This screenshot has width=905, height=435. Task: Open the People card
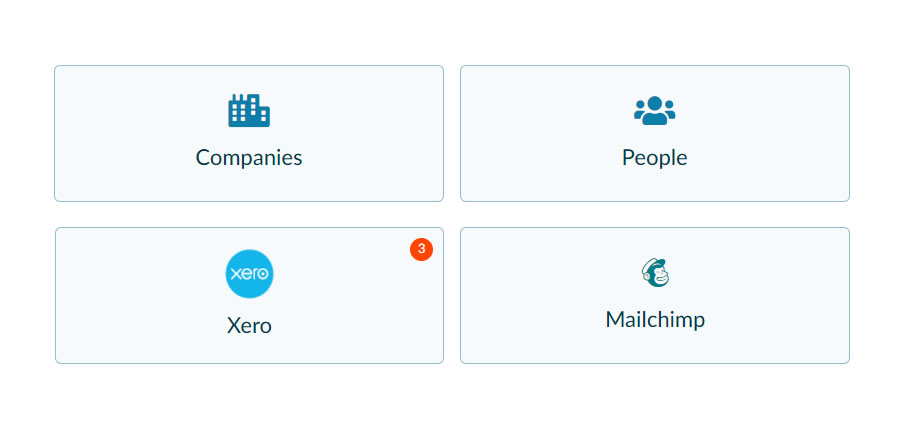point(655,133)
